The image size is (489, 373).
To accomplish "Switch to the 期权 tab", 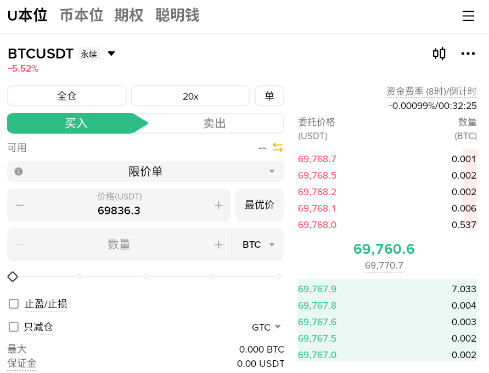I will (x=129, y=15).
